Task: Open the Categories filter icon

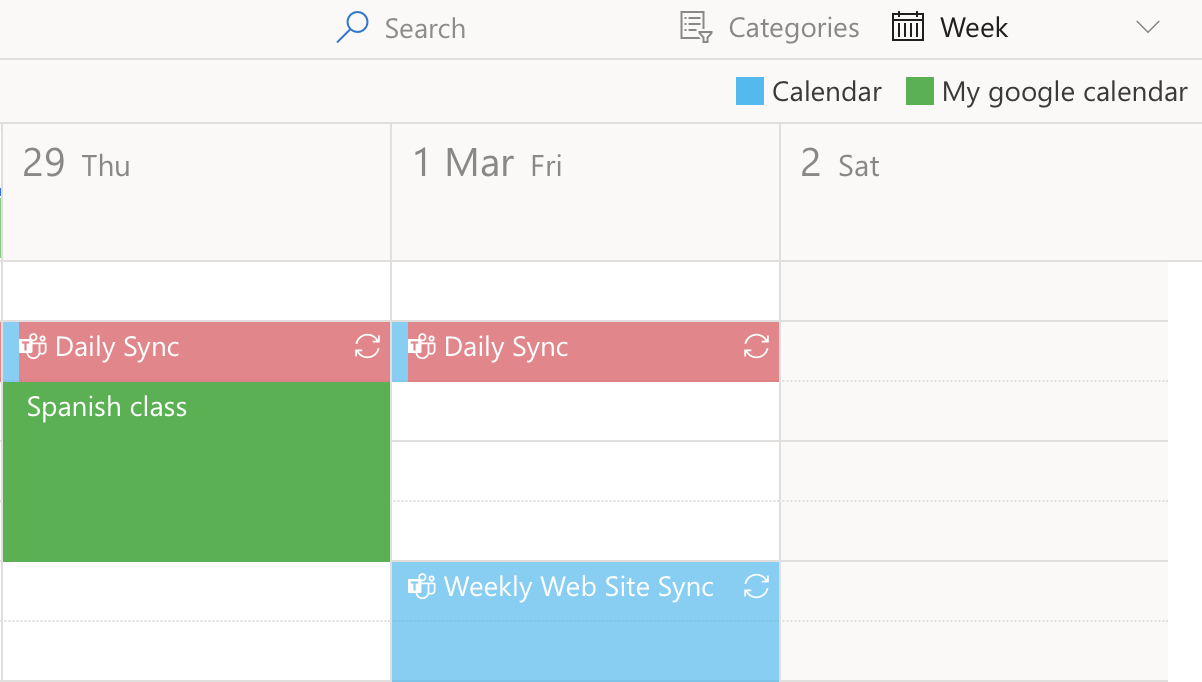Action: pyautogui.click(x=696, y=27)
